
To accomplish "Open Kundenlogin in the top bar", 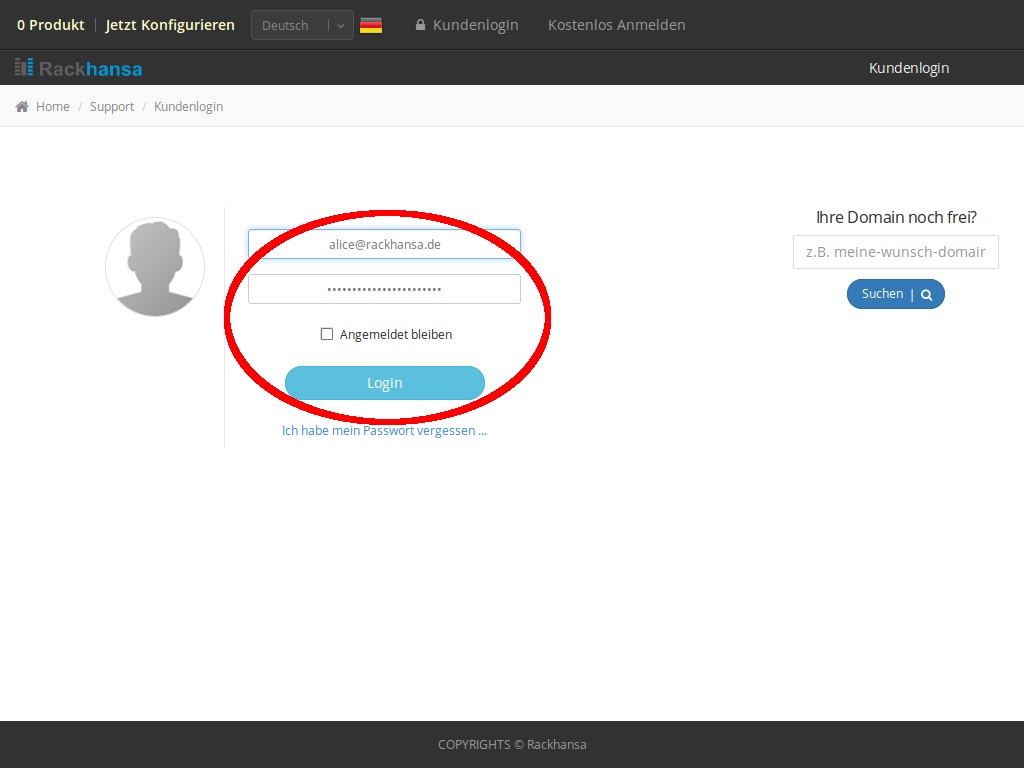I will click(x=475, y=25).
